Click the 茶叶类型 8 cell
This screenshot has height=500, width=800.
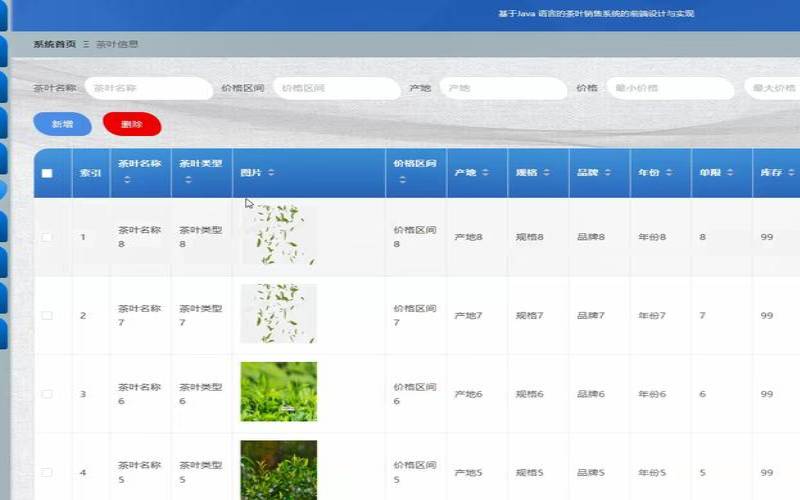201,237
